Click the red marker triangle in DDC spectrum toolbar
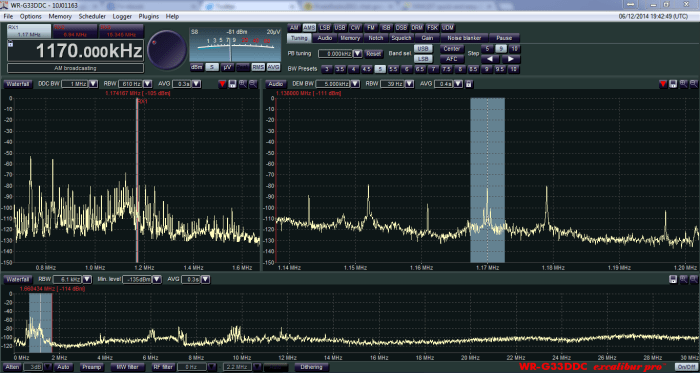Screen dimensions: 700x373 [222, 84]
